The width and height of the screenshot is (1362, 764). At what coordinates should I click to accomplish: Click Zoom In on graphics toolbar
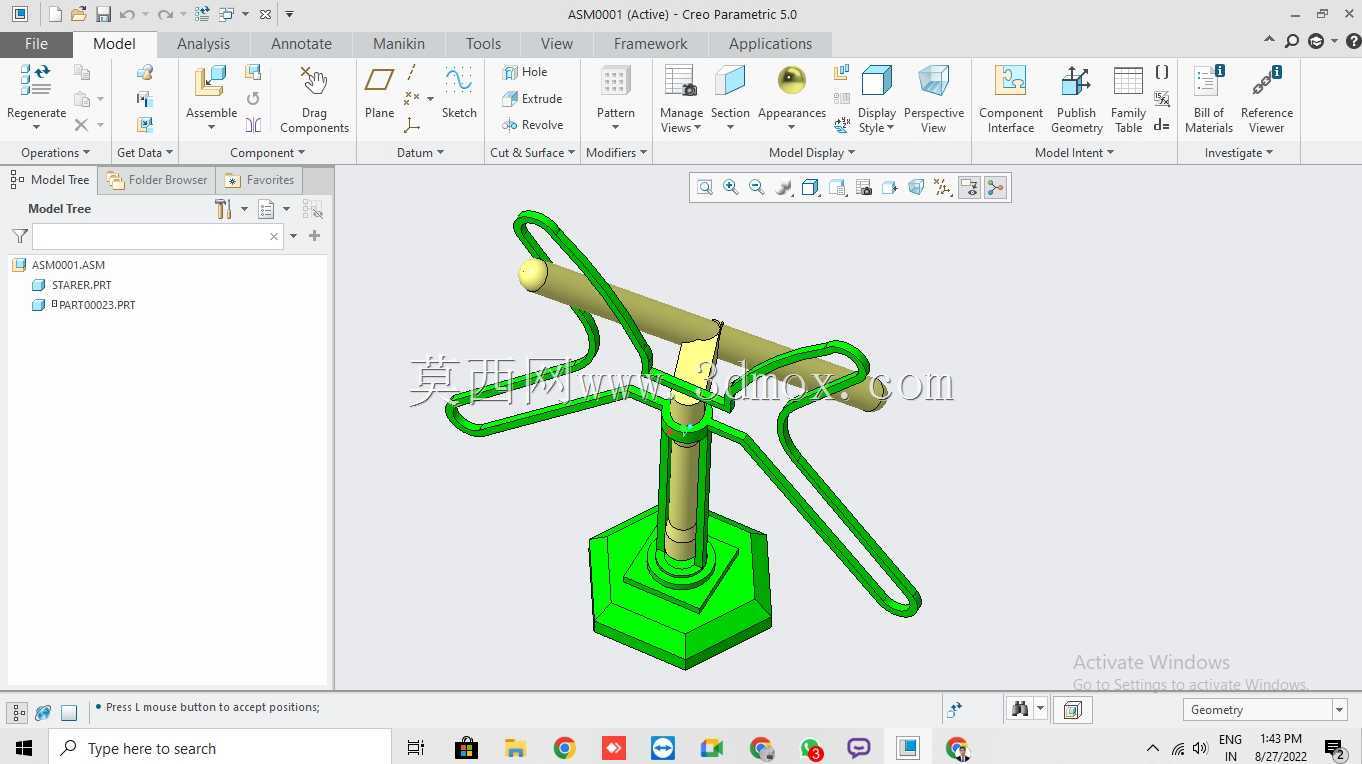[731, 188]
